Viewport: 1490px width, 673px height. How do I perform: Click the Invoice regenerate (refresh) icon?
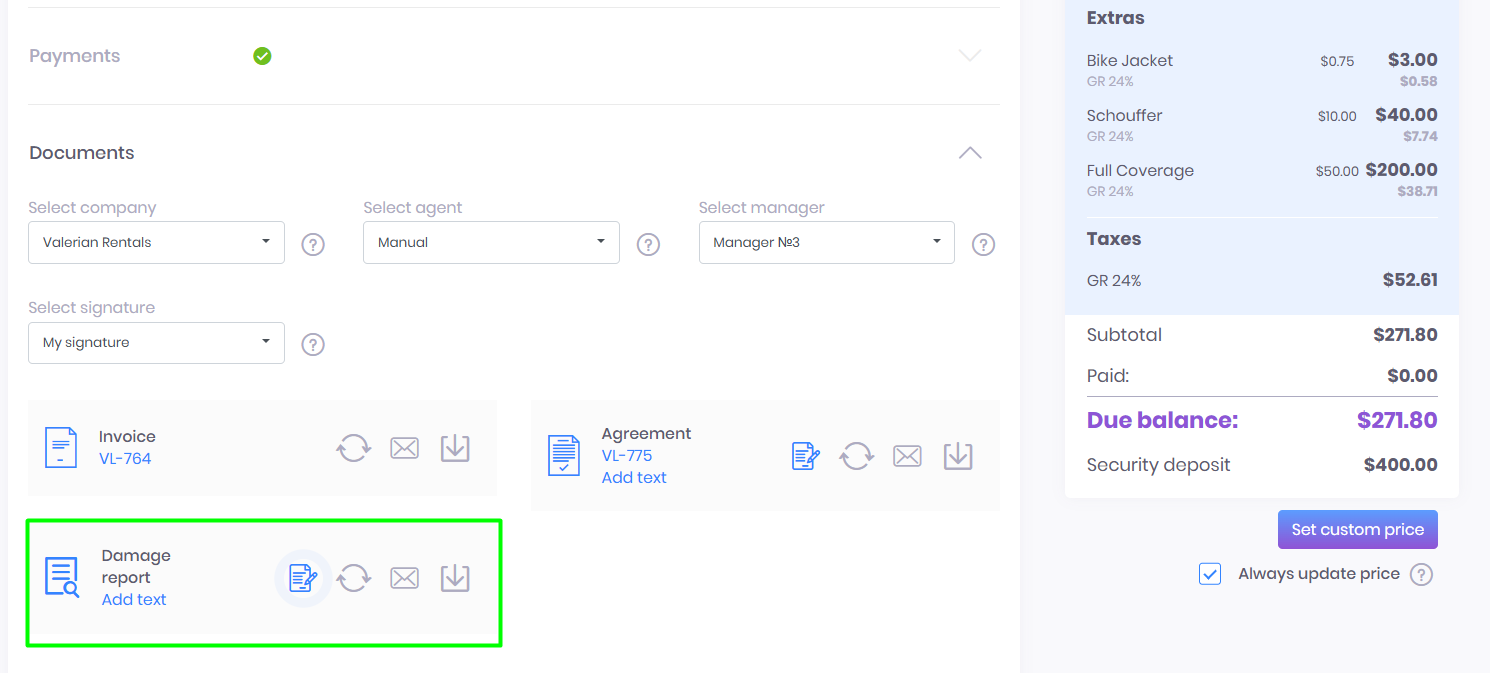[353, 448]
